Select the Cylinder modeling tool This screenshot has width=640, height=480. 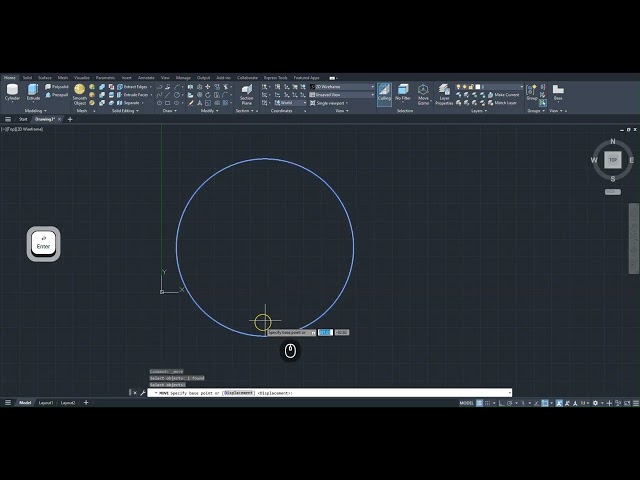tap(12, 92)
